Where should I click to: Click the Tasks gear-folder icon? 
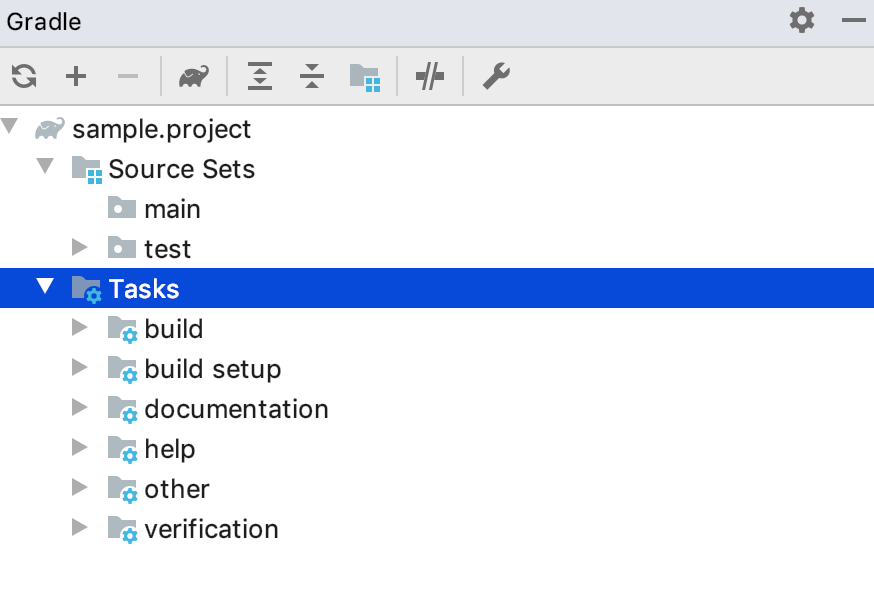point(87,290)
